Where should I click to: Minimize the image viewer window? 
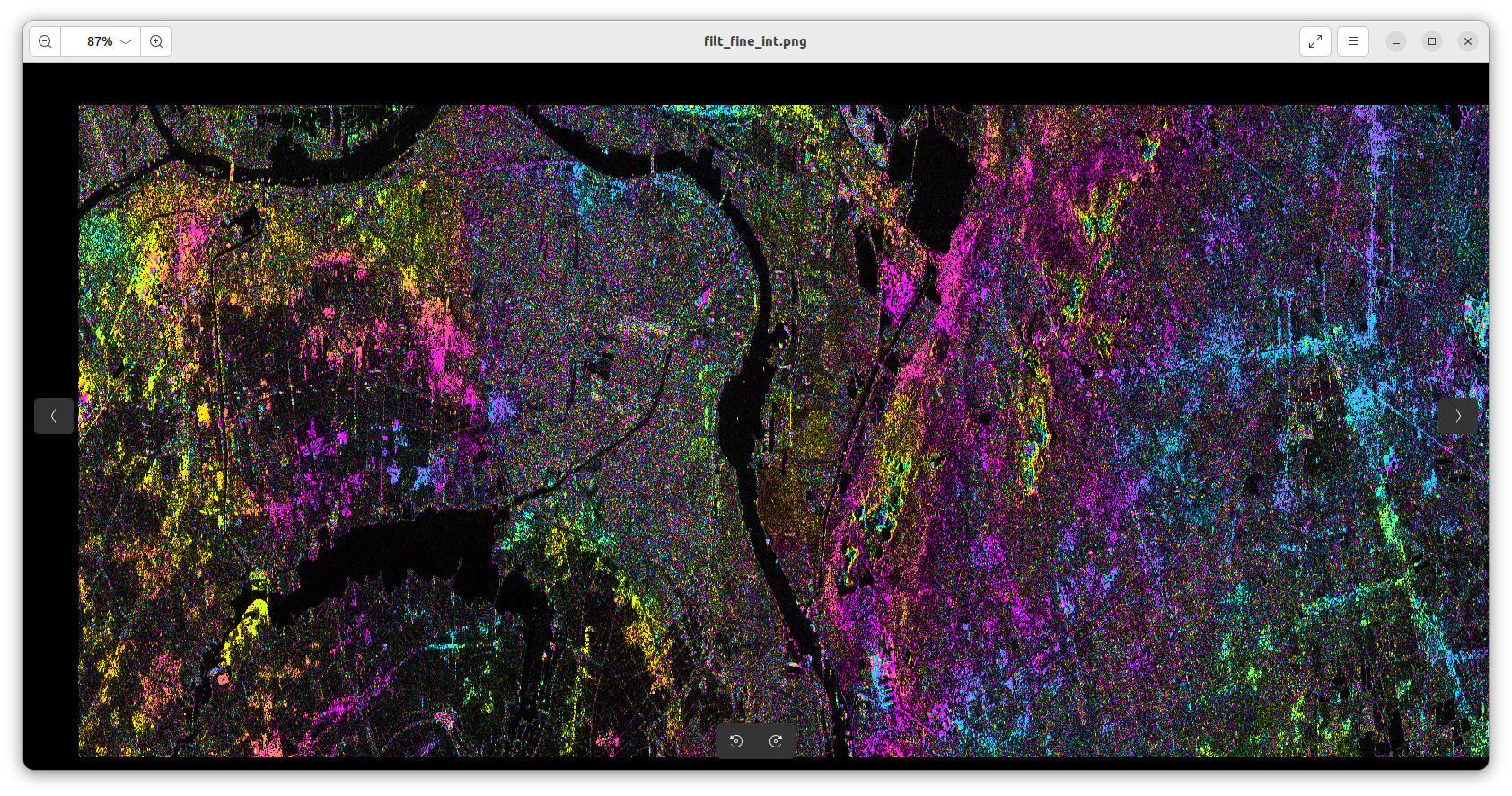(1396, 41)
